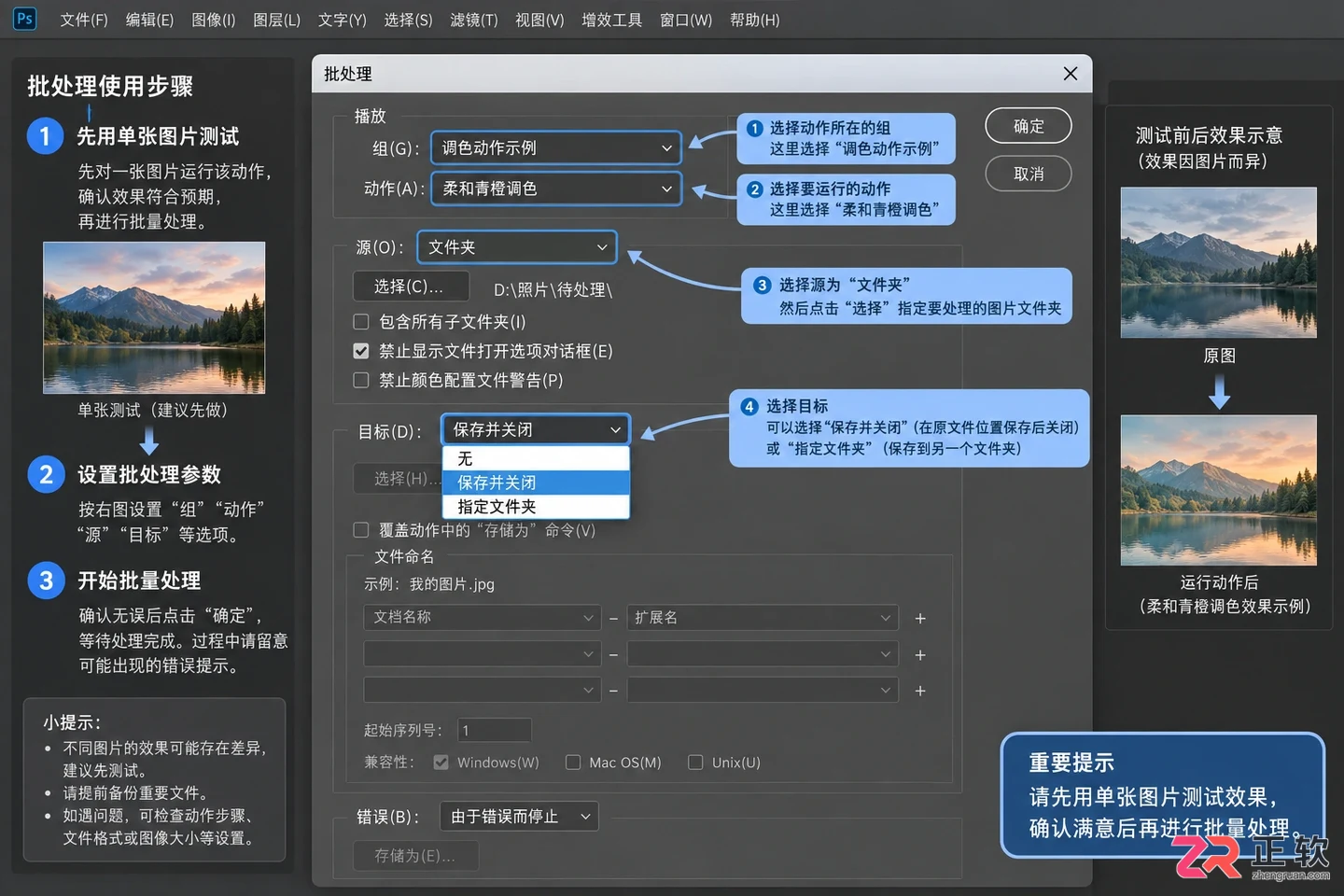Expand the 扩展名 file naming dropdown
This screenshot has height=896, width=1344.
point(763,618)
